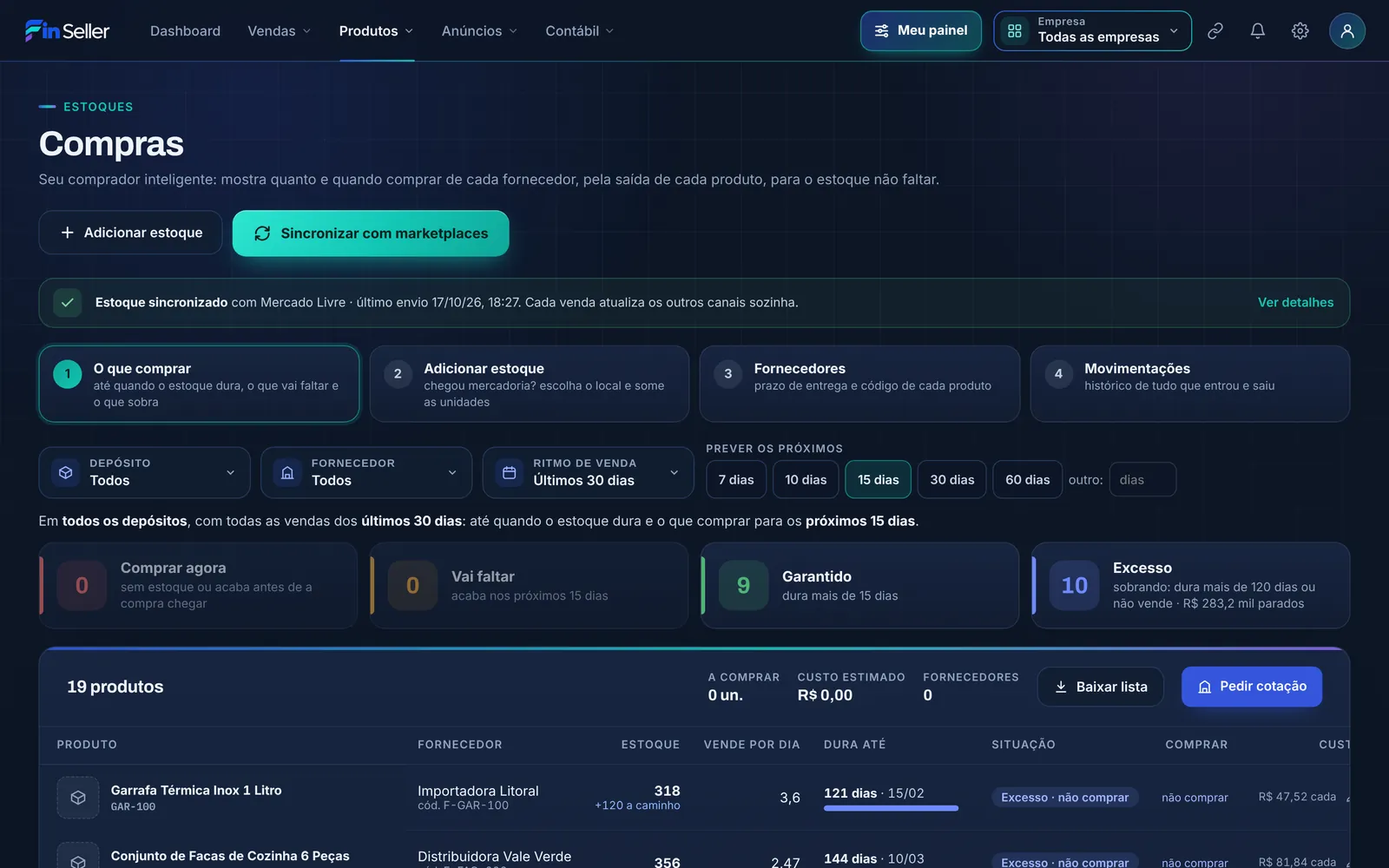
Task: Click the link chain icon in header
Action: pyautogui.click(x=1215, y=31)
